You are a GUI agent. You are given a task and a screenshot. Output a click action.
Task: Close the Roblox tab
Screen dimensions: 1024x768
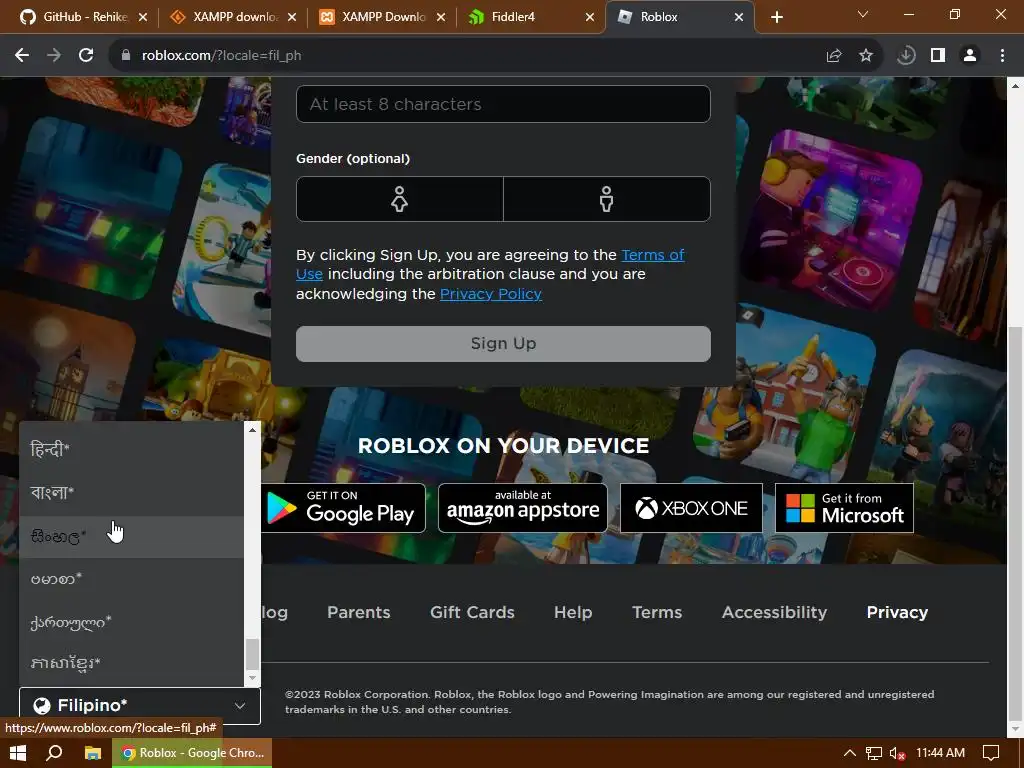(x=739, y=17)
